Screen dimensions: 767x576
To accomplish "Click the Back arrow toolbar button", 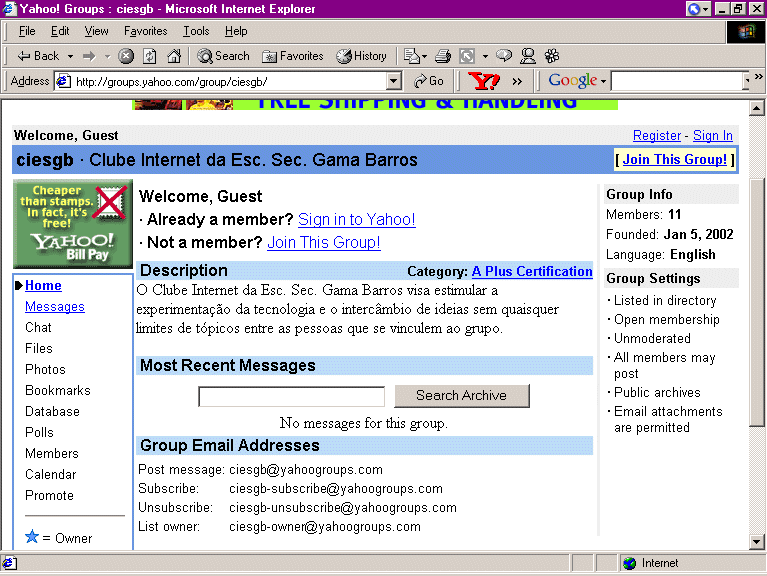I will tap(38, 56).
